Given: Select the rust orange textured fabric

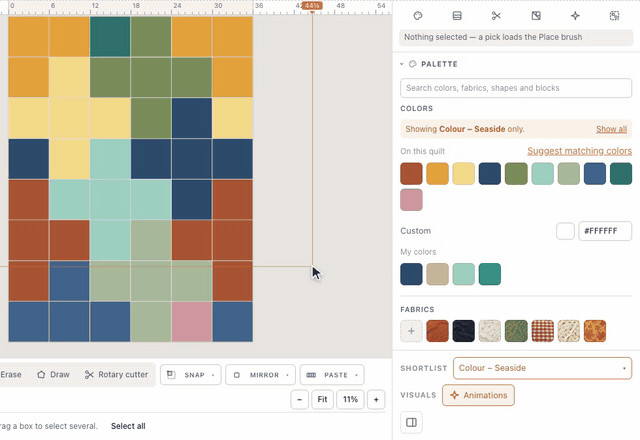Looking at the screenshot, I should pyautogui.click(x=437, y=331).
